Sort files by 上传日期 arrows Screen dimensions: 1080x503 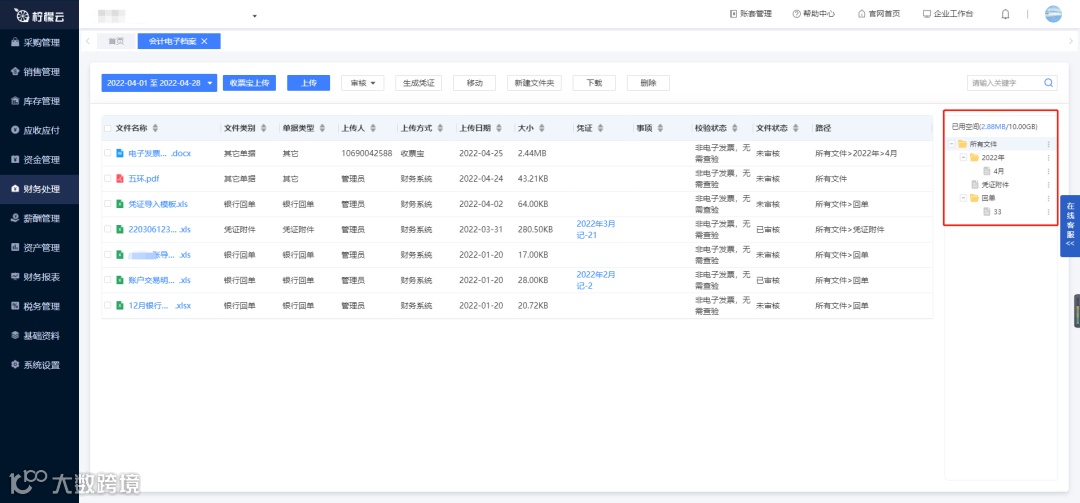[499, 128]
